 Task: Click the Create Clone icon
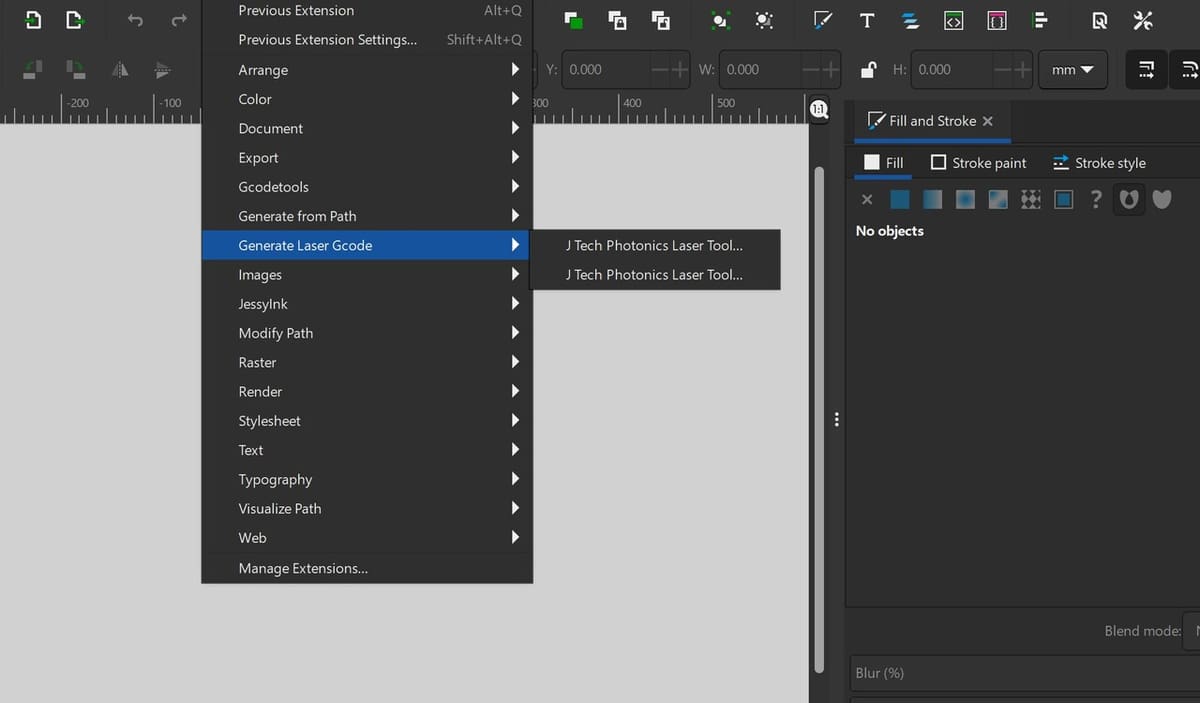(x=617, y=20)
